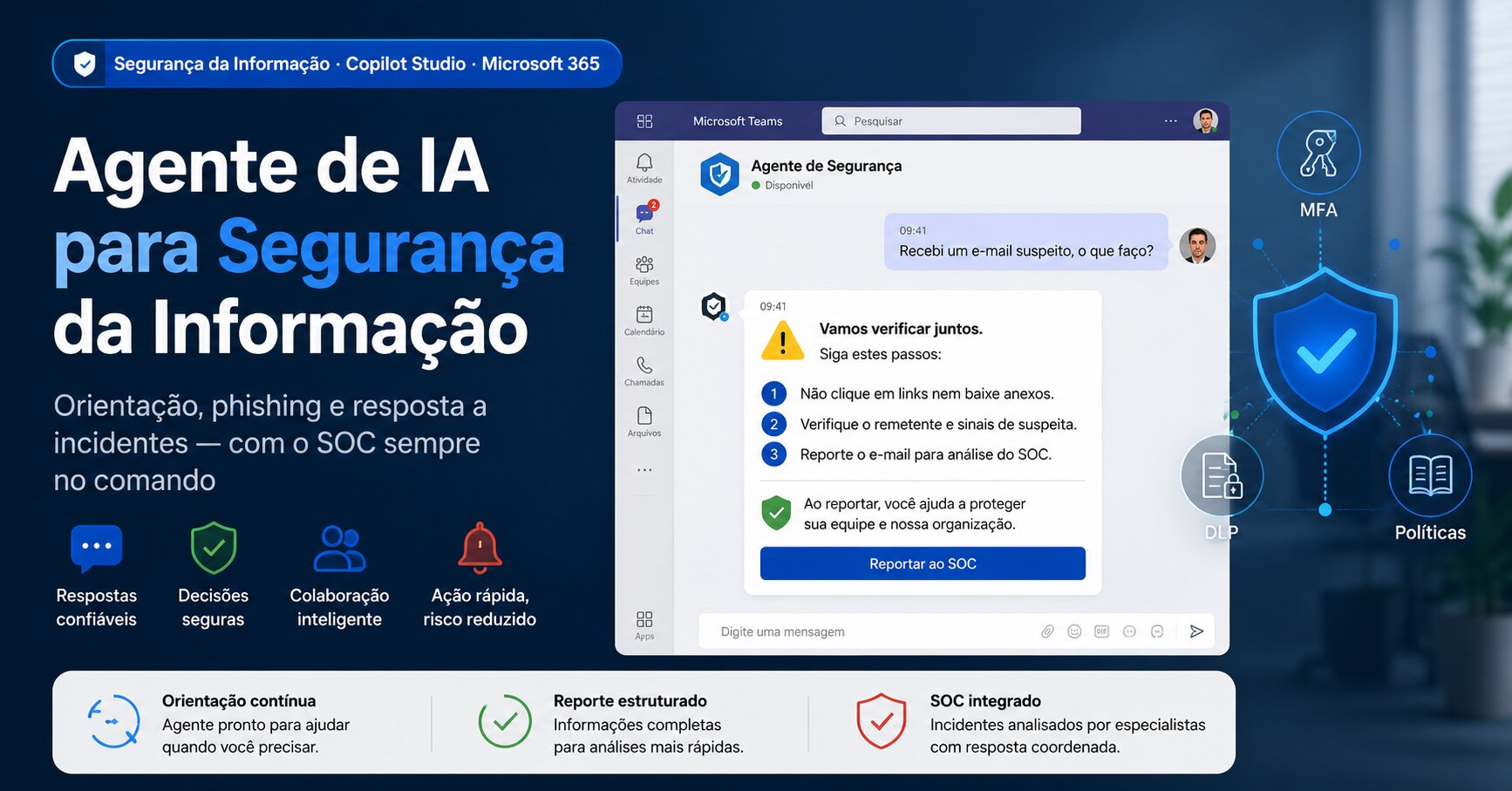Image resolution: width=1512 pixels, height=791 pixels.
Task: Click the yellow warning triangle icon
Action: pyautogui.click(x=783, y=340)
